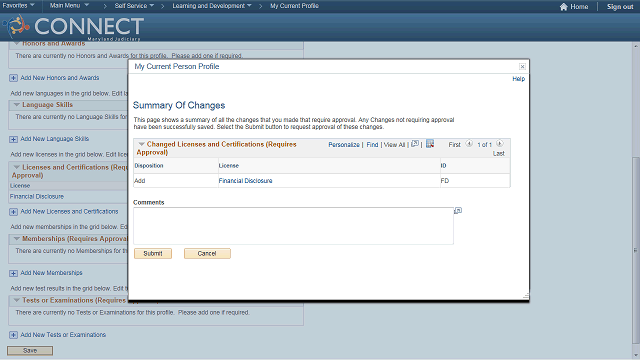Viewport: 640px width, 360px height.
Task: Collapse Tests or Examinations section
Action: tap(17, 300)
